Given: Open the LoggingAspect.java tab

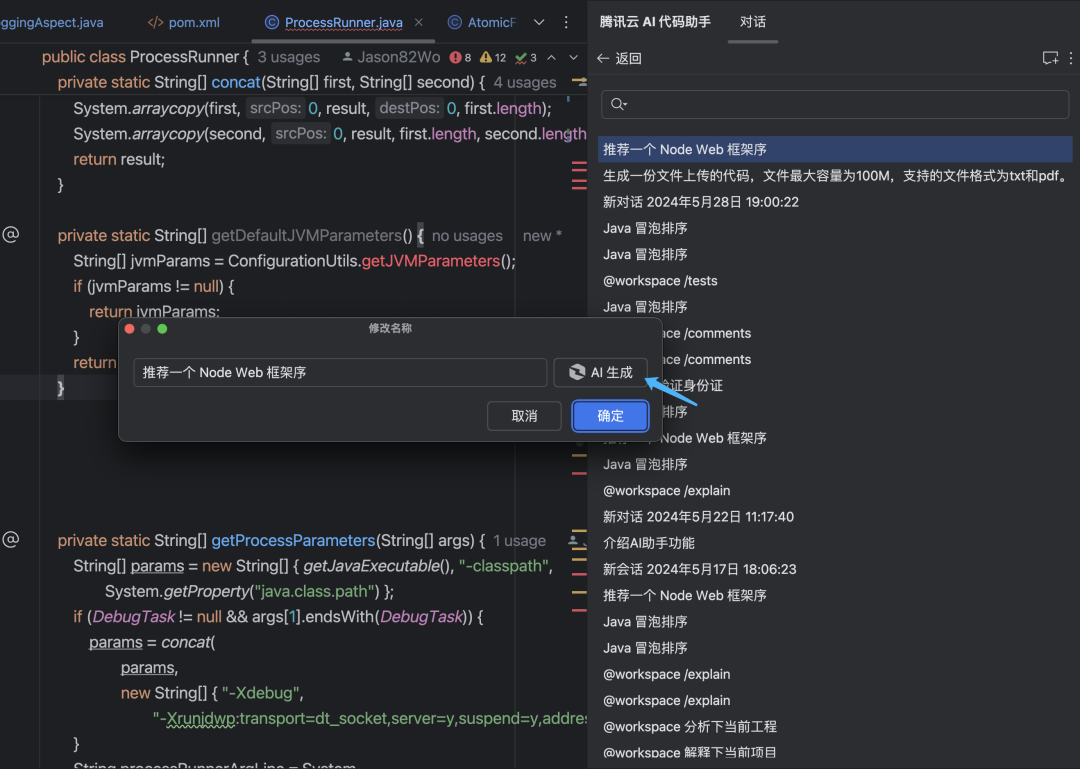Looking at the screenshot, I should pos(52,23).
